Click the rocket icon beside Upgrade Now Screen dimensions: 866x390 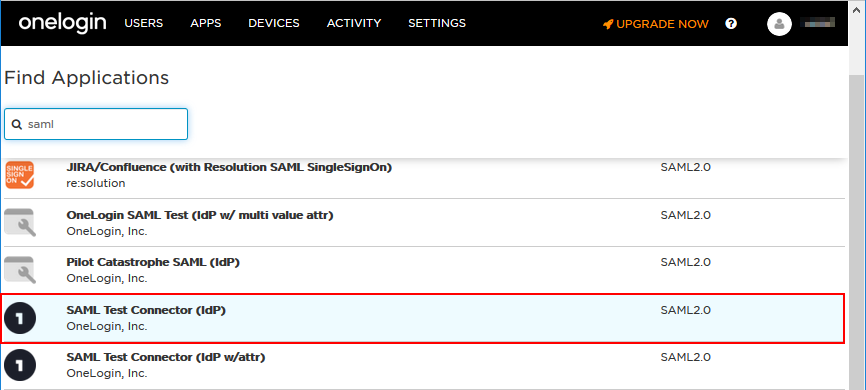pos(608,24)
